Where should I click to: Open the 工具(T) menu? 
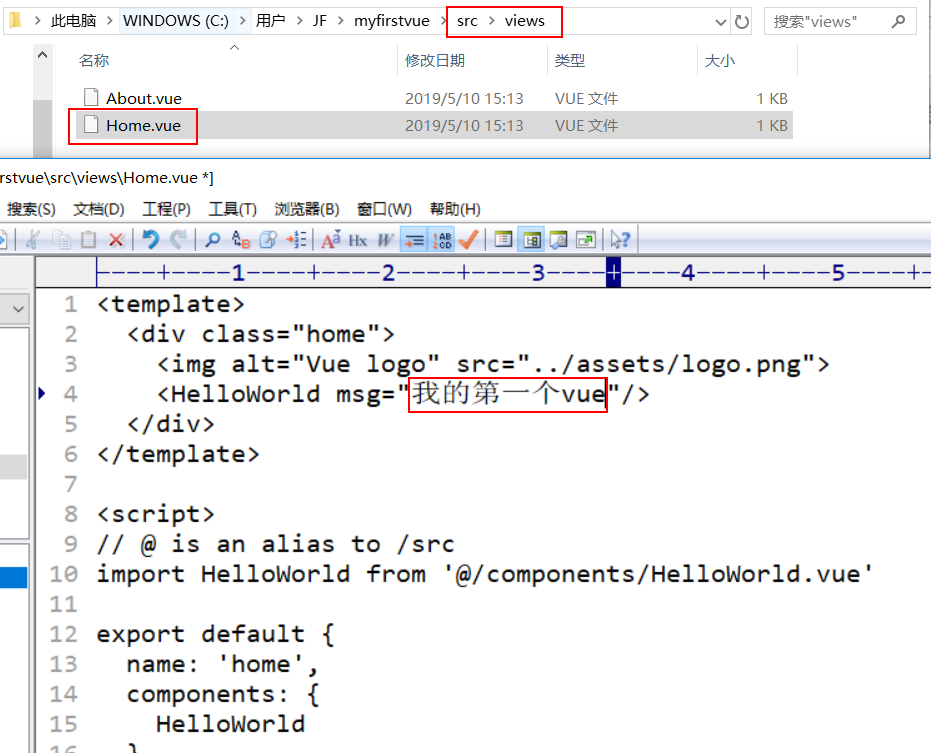point(232,209)
